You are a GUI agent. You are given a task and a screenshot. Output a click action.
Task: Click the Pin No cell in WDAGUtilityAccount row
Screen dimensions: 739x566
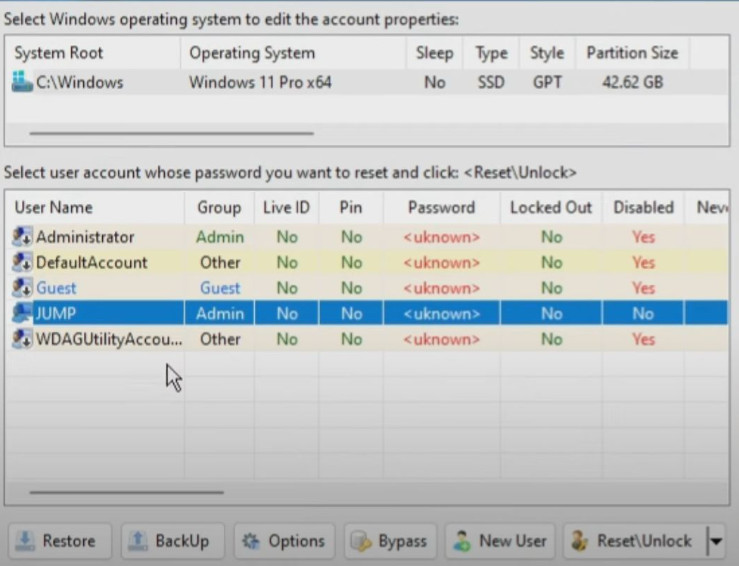pyautogui.click(x=352, y=339)
